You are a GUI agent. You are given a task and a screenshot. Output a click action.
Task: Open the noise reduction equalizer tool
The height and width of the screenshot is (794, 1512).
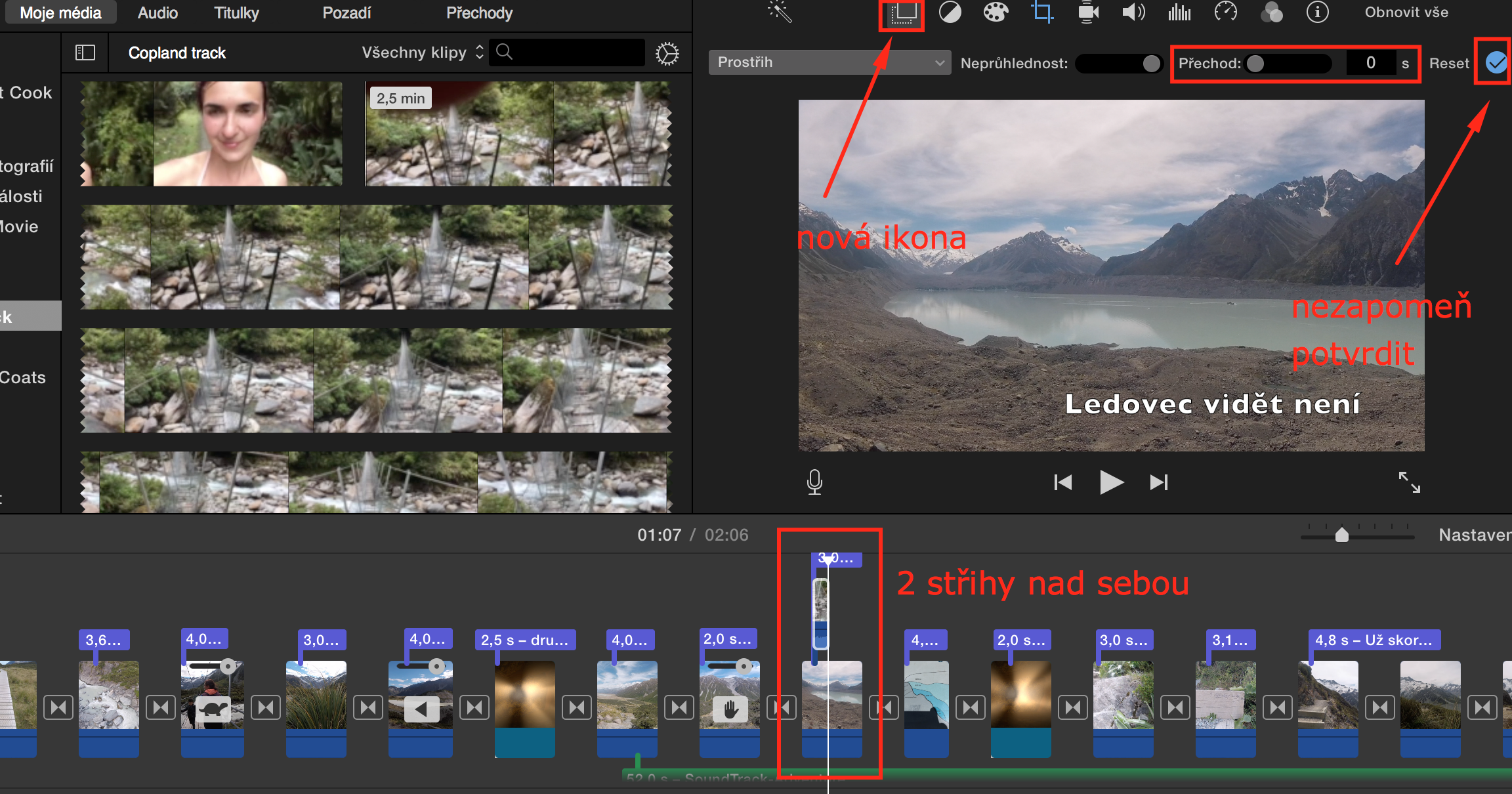pos(1179,12)
